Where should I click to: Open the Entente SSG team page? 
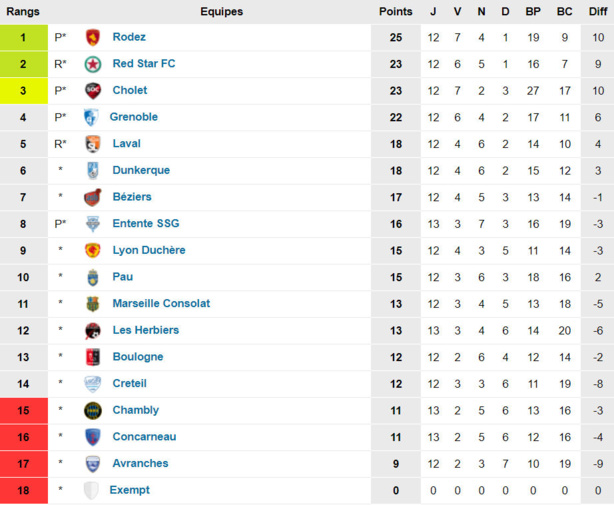click(x=146, y=223)
